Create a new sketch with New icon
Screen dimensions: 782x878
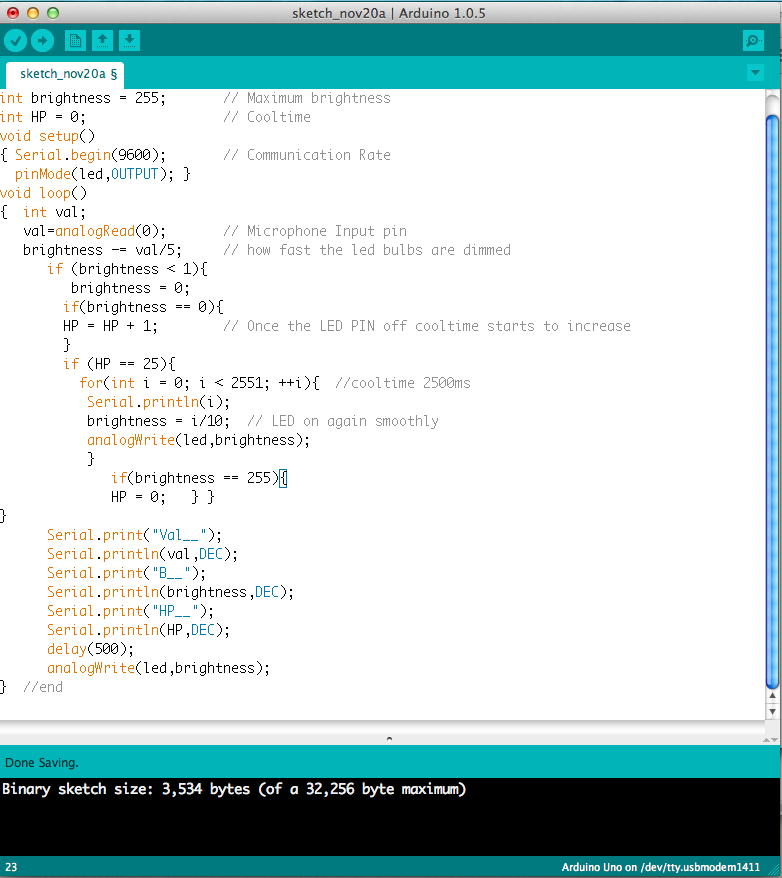click(75, 40)
